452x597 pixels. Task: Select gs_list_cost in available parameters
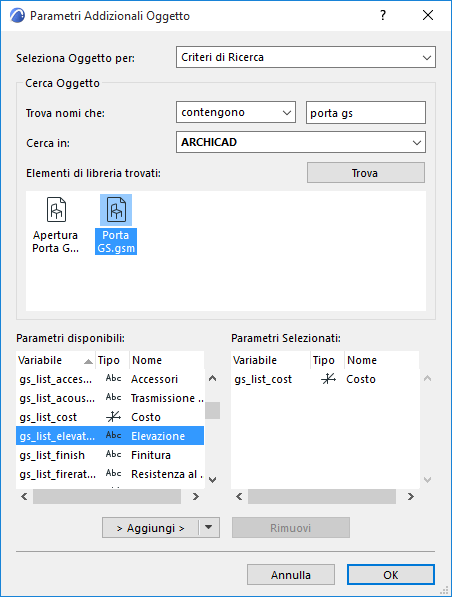(x=110, y=417)
